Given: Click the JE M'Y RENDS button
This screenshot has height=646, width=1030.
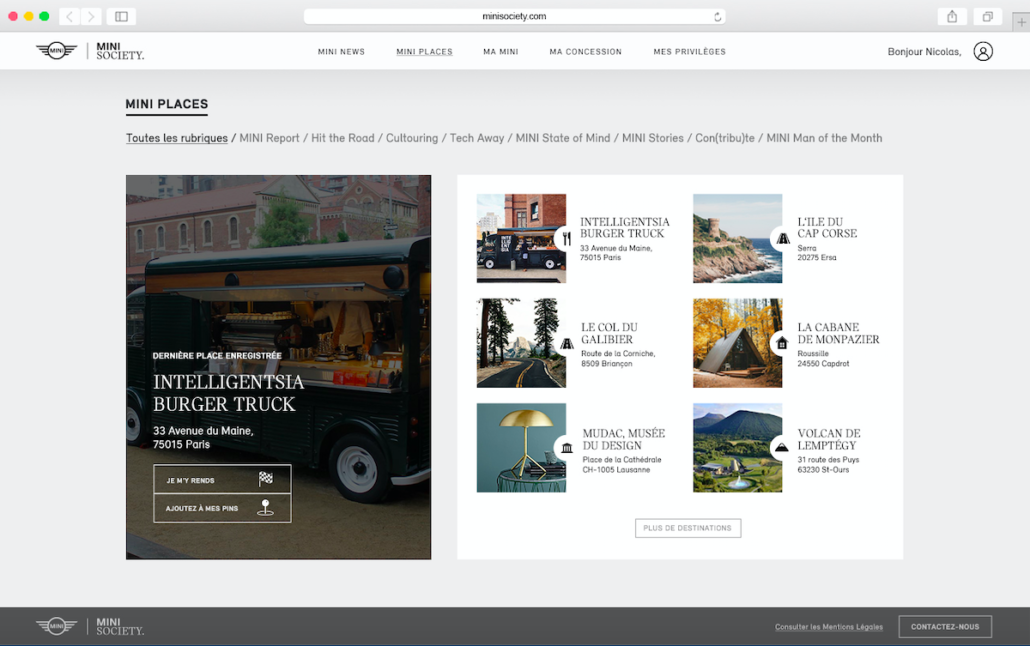Looking at the screenshot, I should [222, 480].
